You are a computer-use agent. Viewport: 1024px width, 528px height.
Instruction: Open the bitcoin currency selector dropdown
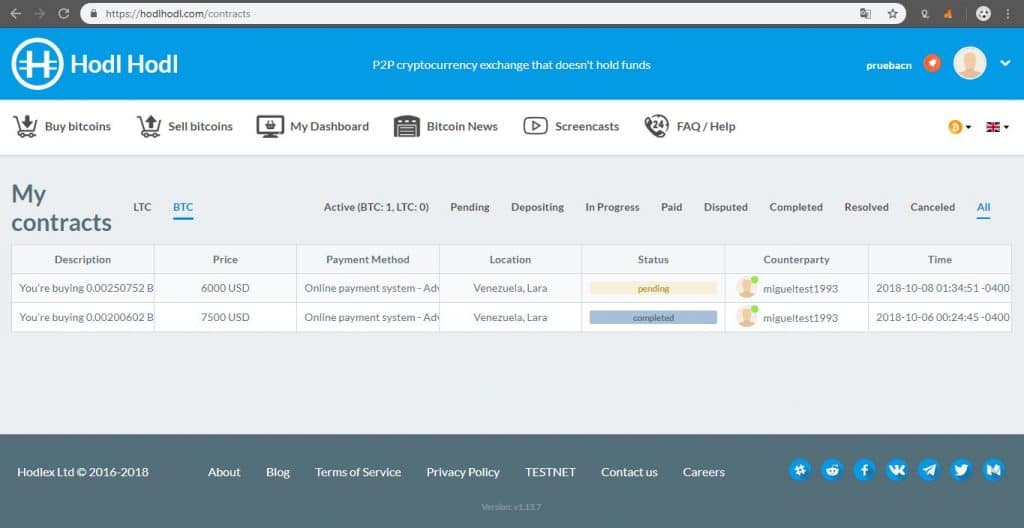[x=959, y=127]
